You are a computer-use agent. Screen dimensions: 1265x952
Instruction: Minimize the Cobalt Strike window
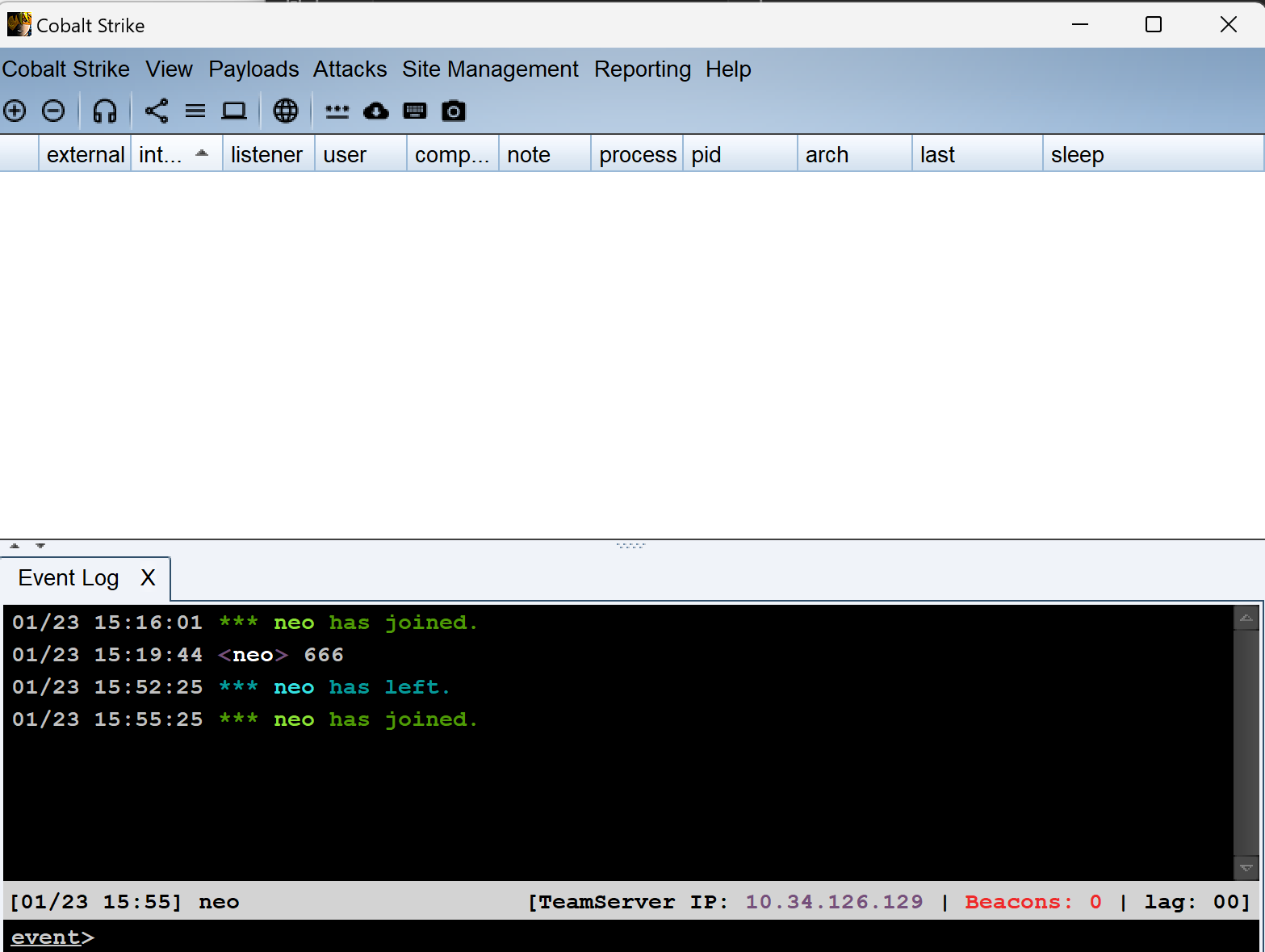[1080, 25]
